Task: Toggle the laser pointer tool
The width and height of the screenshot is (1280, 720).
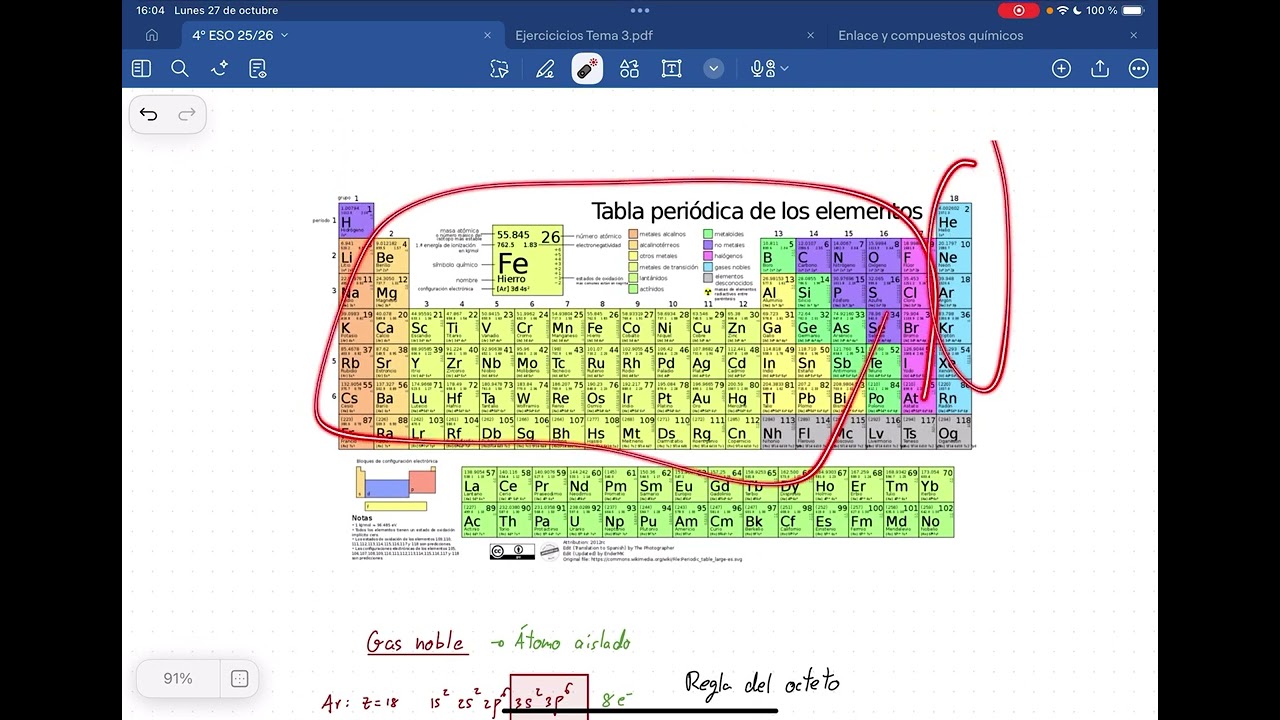Action: click(587, 68)
